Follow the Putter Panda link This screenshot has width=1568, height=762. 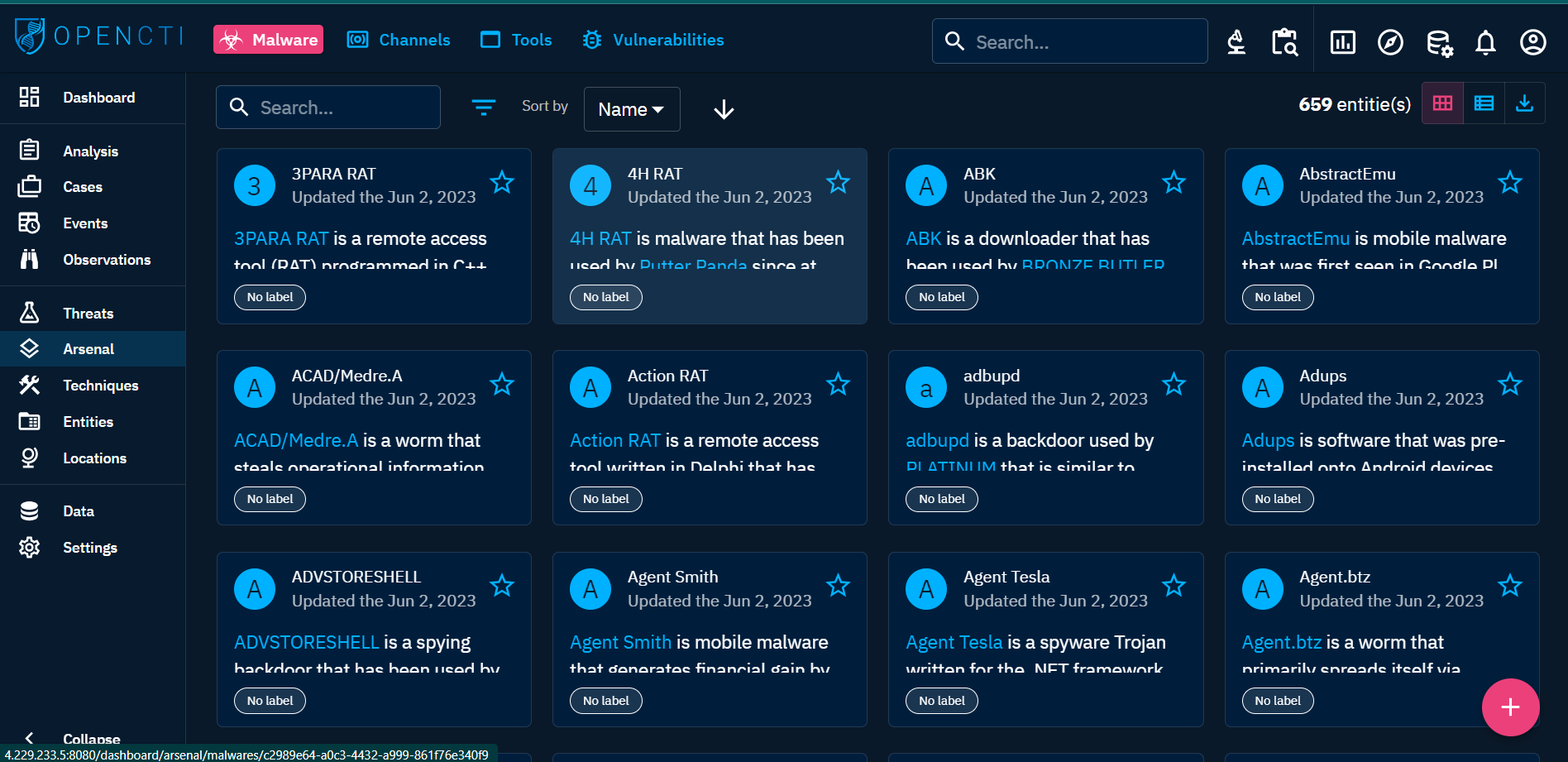pyautogui.click(x=693, y=266)
